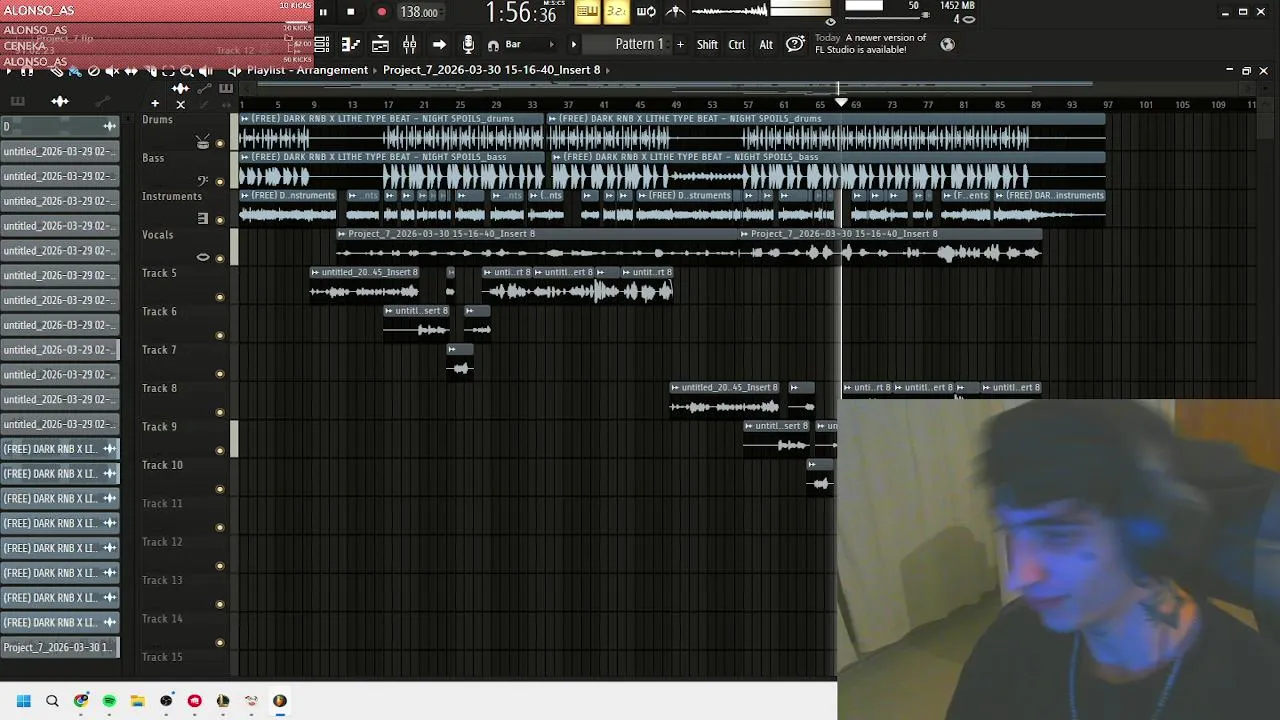Viewport: 1280px width, 720px height.
Task: Click the Drums track drum icon
Action: 203,142
